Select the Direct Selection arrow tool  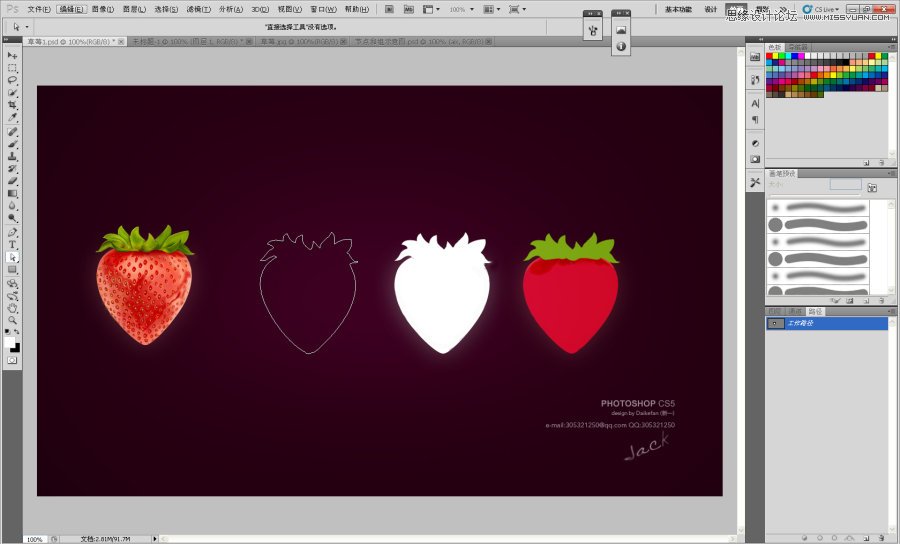(13, 257)
